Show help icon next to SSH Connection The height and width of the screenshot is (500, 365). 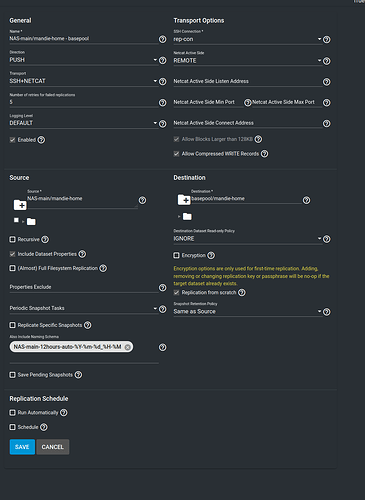(x=327, y=40)
